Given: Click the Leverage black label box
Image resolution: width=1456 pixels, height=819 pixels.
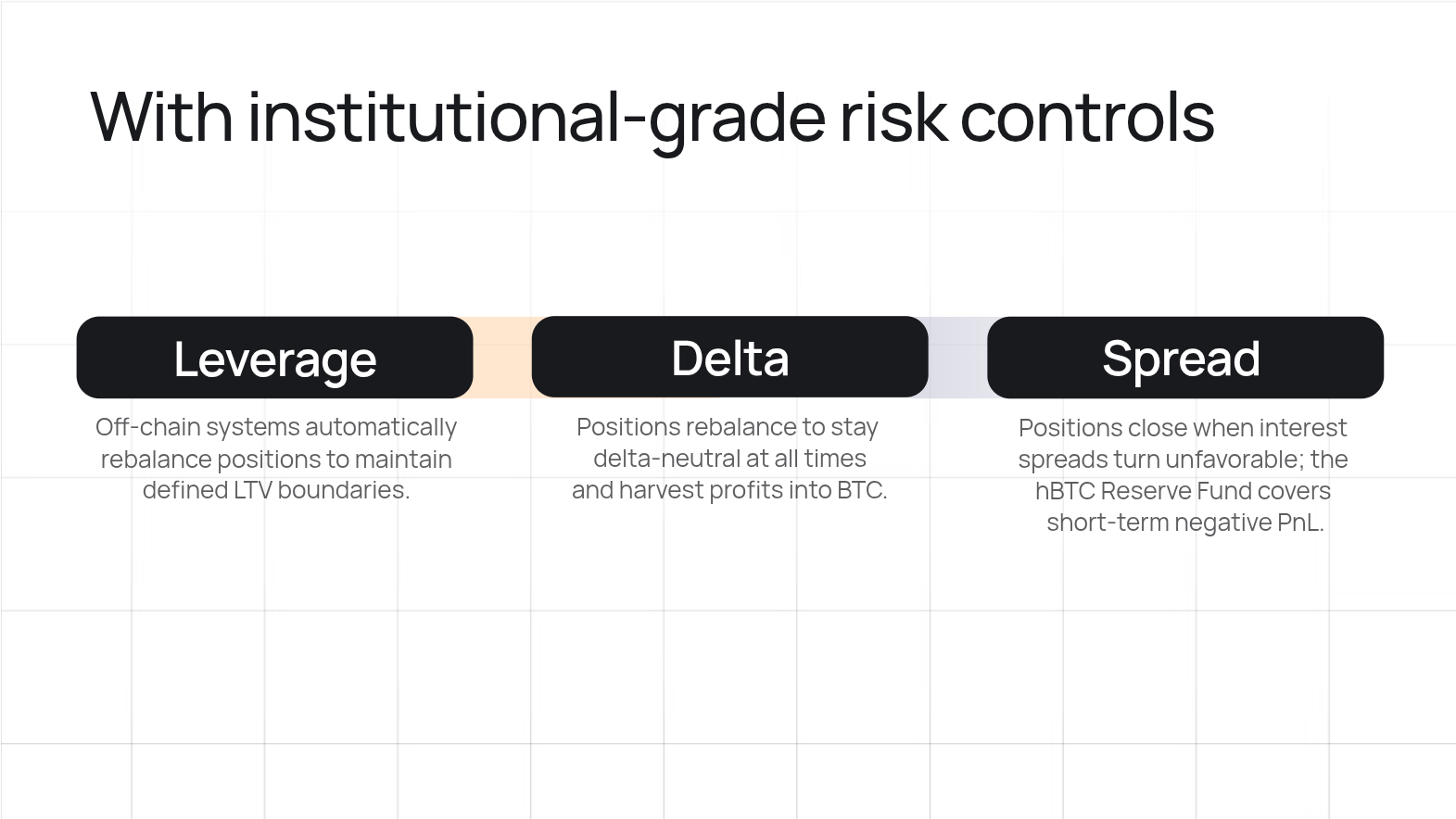Looking at the screenshot, I should pyautogui.click(x=274, y=358).
